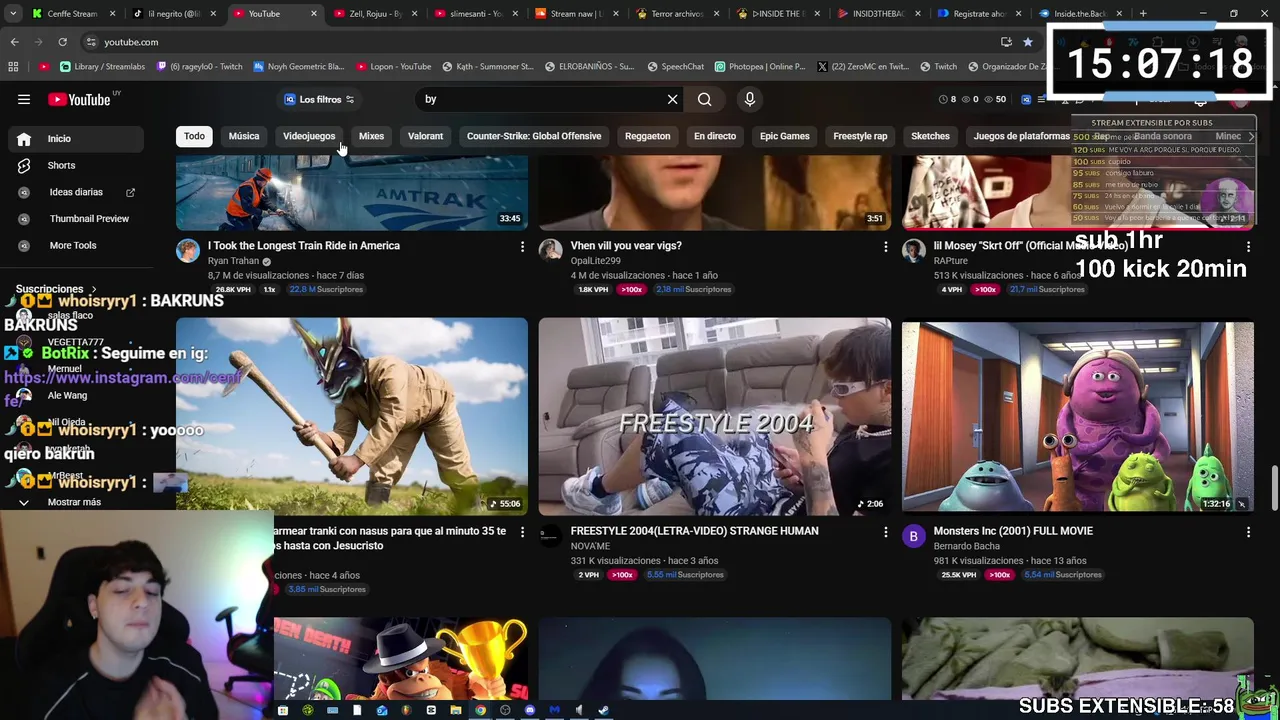Screen dimensions: 1280x720
Task: Select 'Counter-Strike: Global Offensive' chip
Action: tap(534, 136)
